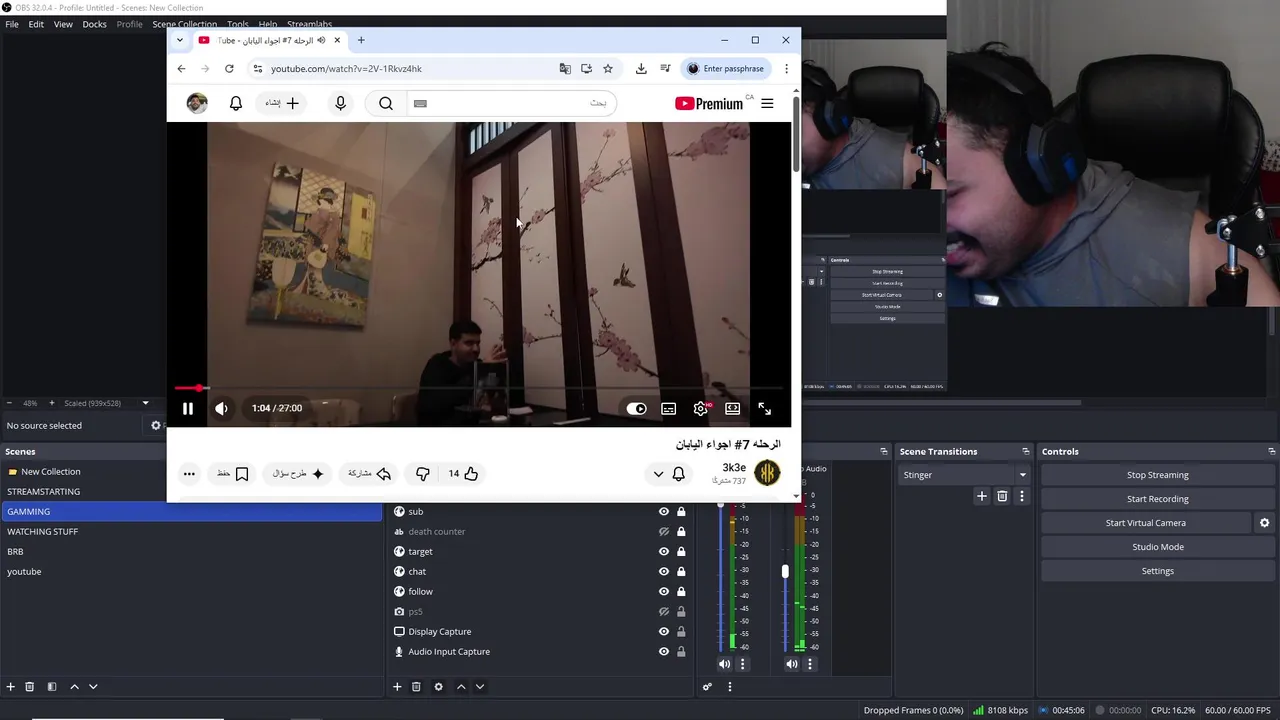Open YouTube notifications bell in header

236,103
